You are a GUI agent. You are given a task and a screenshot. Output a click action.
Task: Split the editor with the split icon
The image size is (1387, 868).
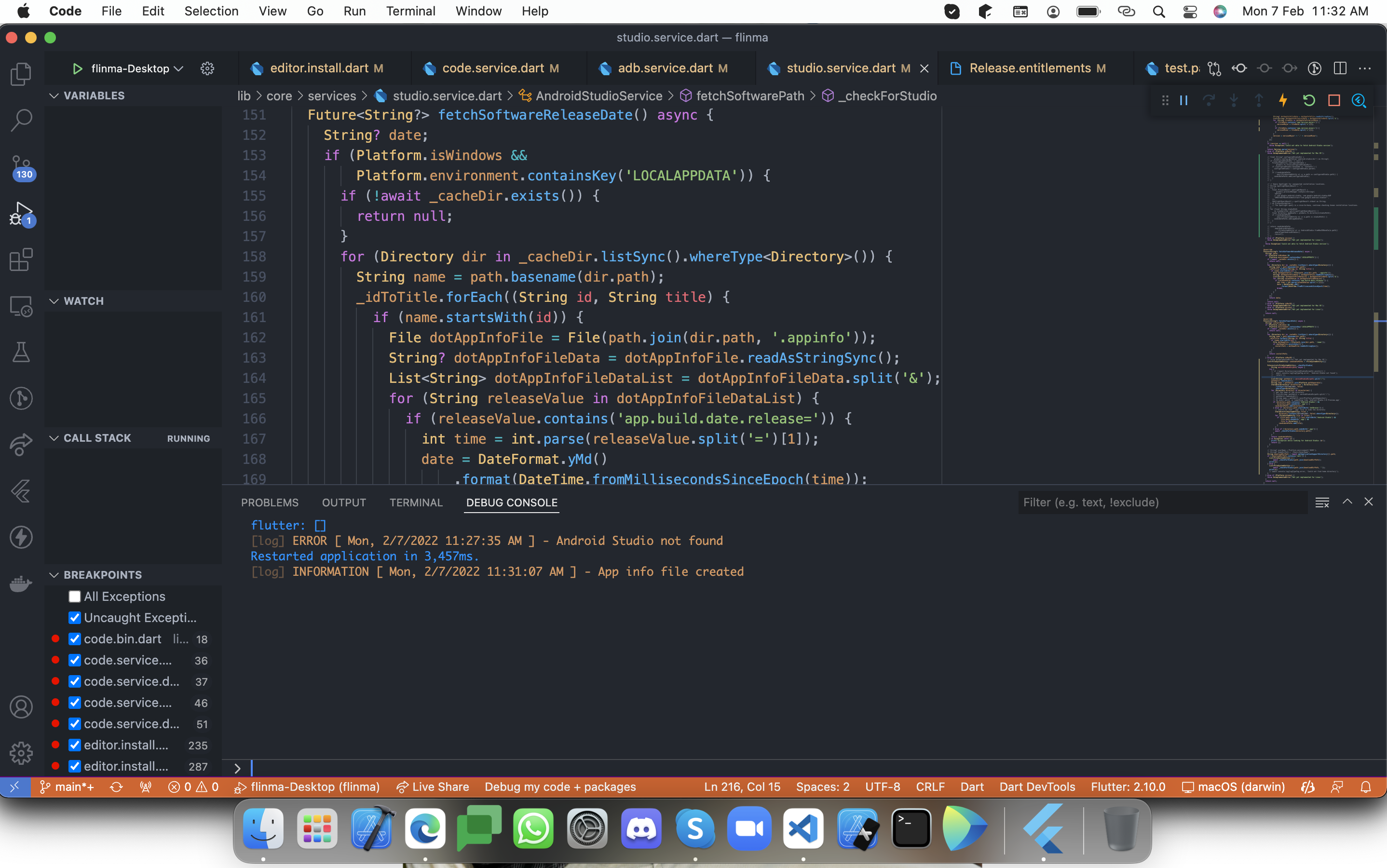tap(1340, 68)
